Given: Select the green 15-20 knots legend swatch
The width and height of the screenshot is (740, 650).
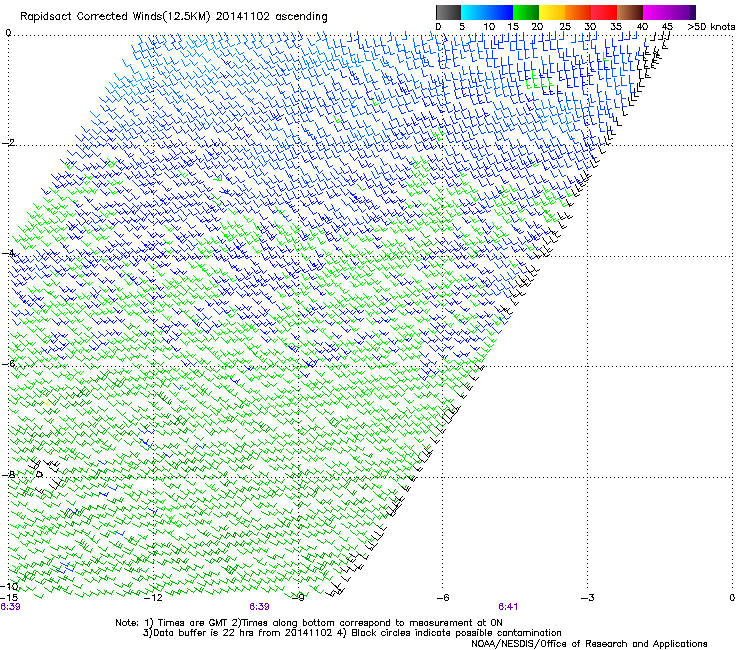Looking at the screenshot, I should pyautogui.click(x=526, y=12).
